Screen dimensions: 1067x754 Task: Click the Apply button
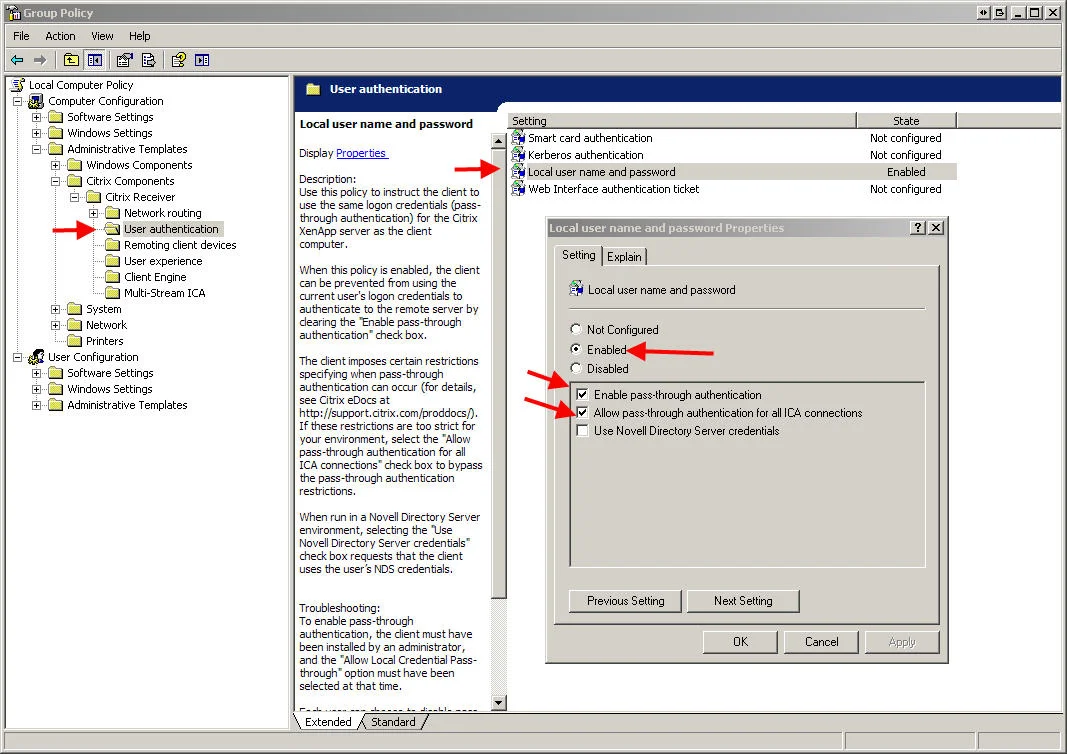902,642
